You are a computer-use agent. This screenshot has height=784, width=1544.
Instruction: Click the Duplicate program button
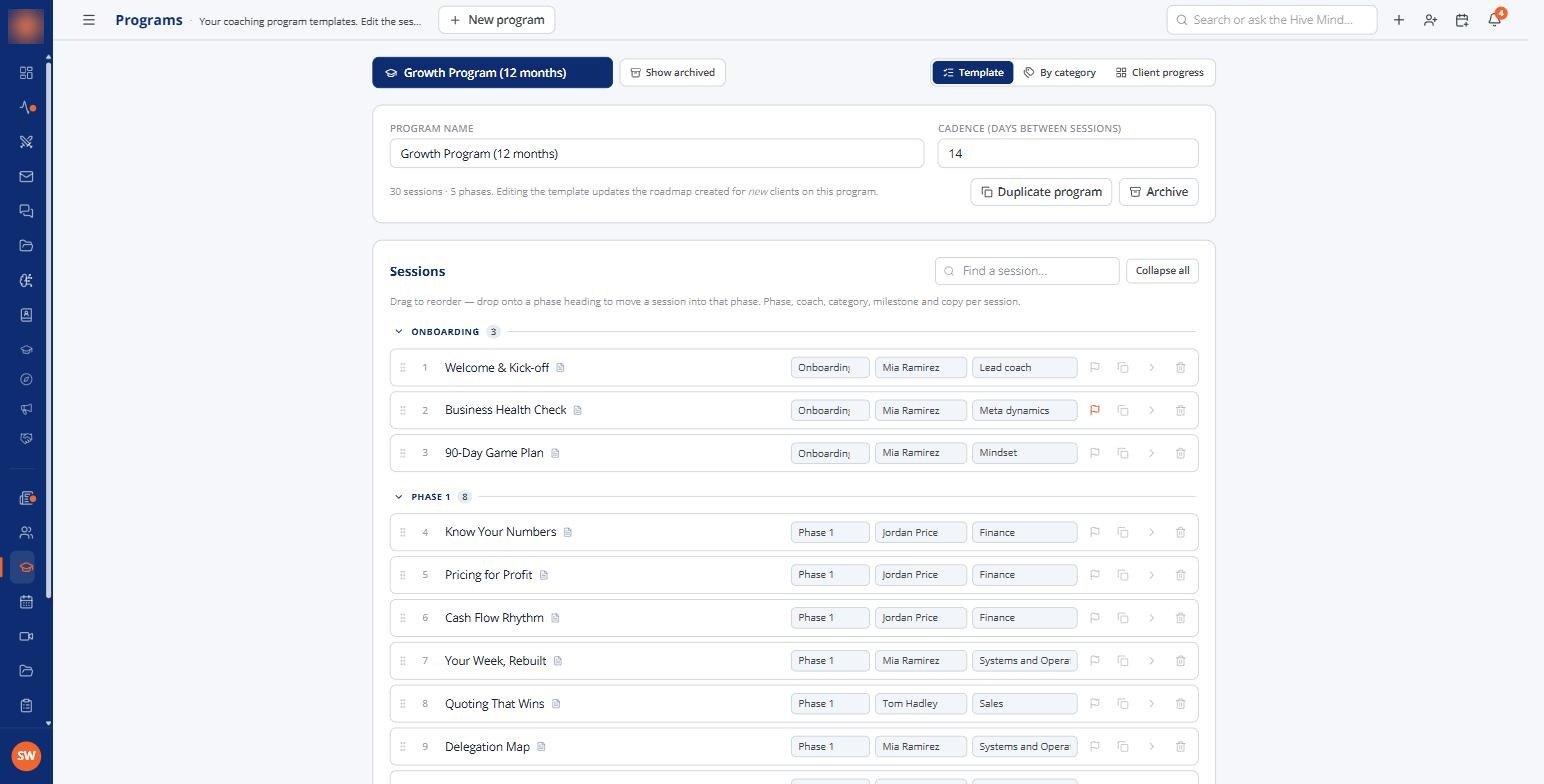click(1041, 192)
